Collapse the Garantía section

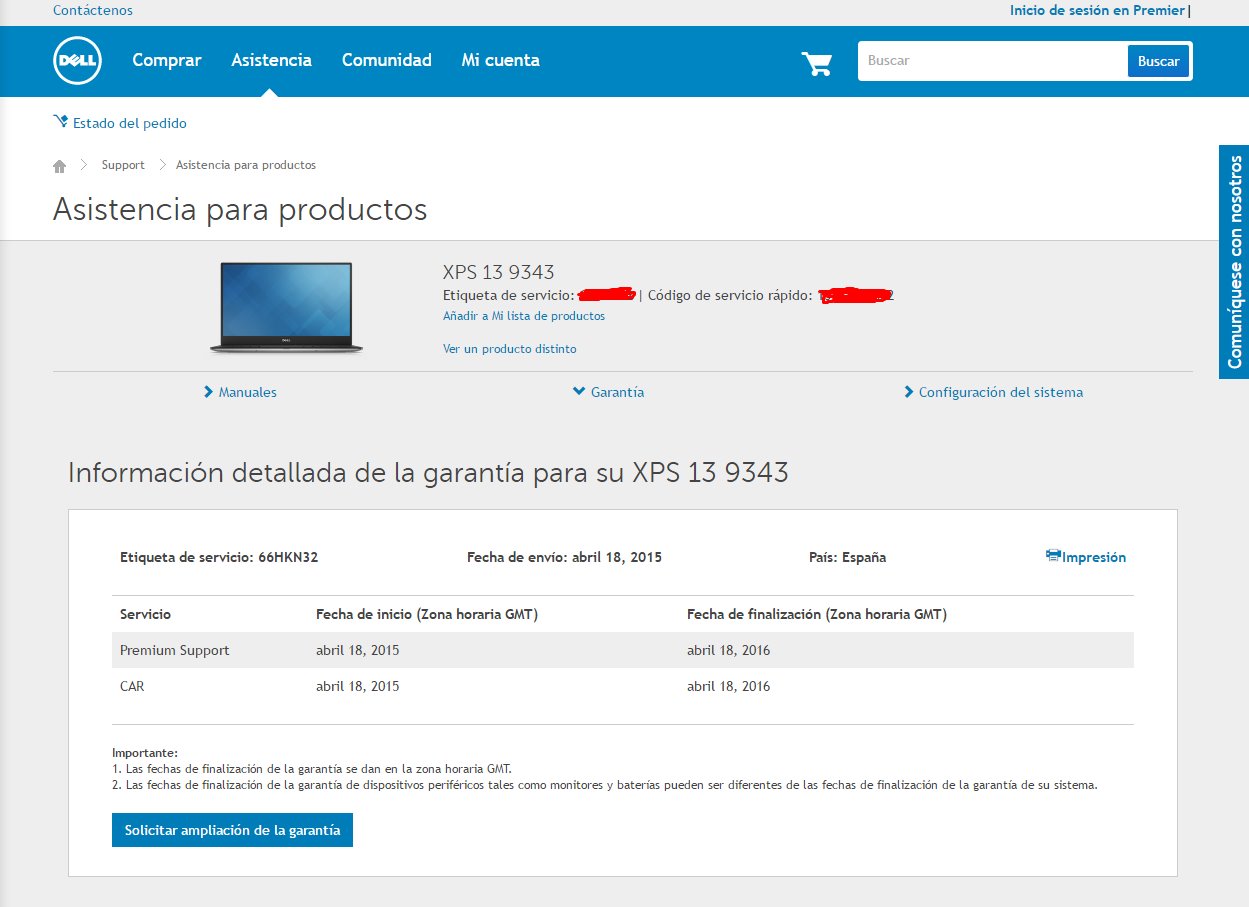coord(608,392)
